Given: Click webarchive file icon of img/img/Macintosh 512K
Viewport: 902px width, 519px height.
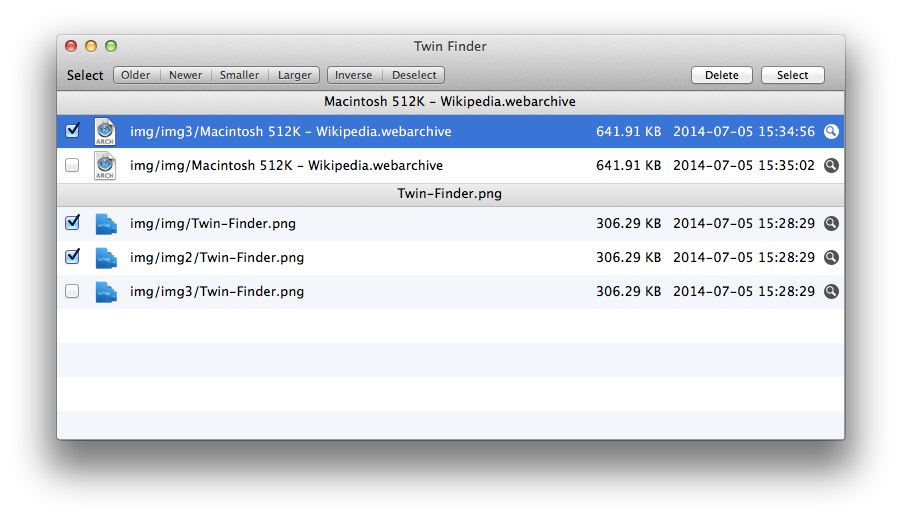Looking at the screenshot, I should coord(105,166).
